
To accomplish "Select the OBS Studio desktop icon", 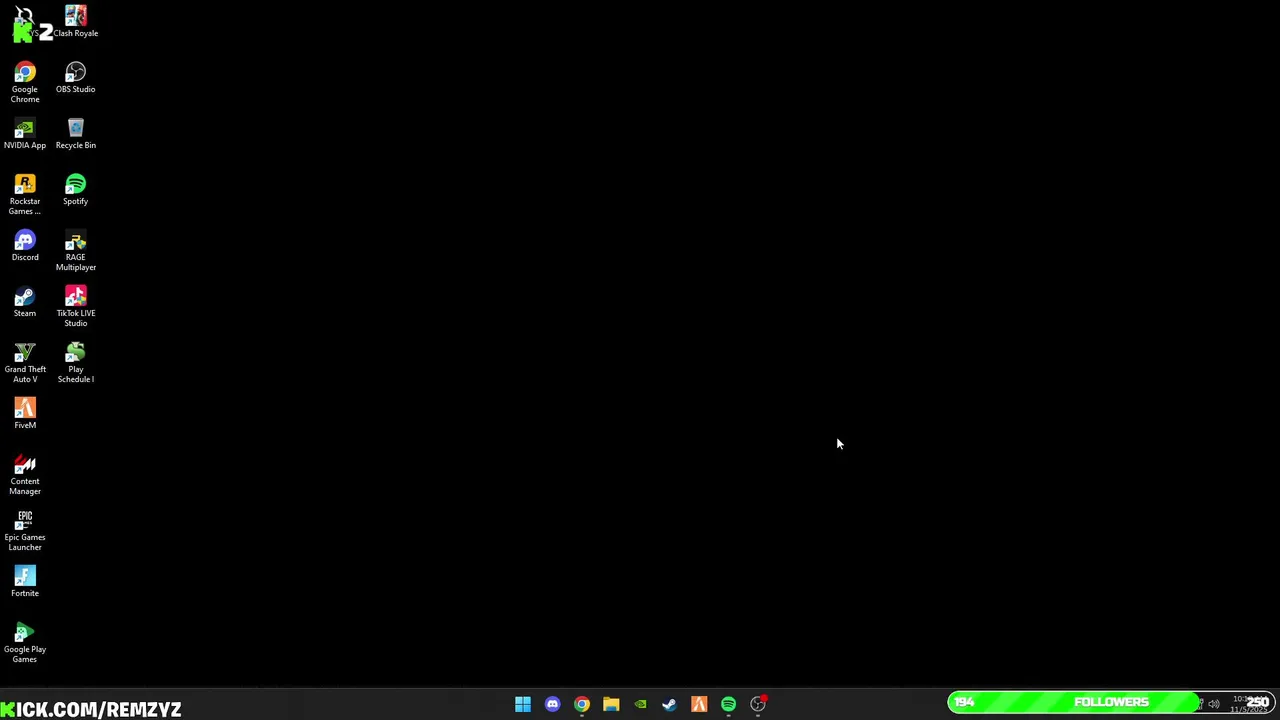I will [76, 78].
